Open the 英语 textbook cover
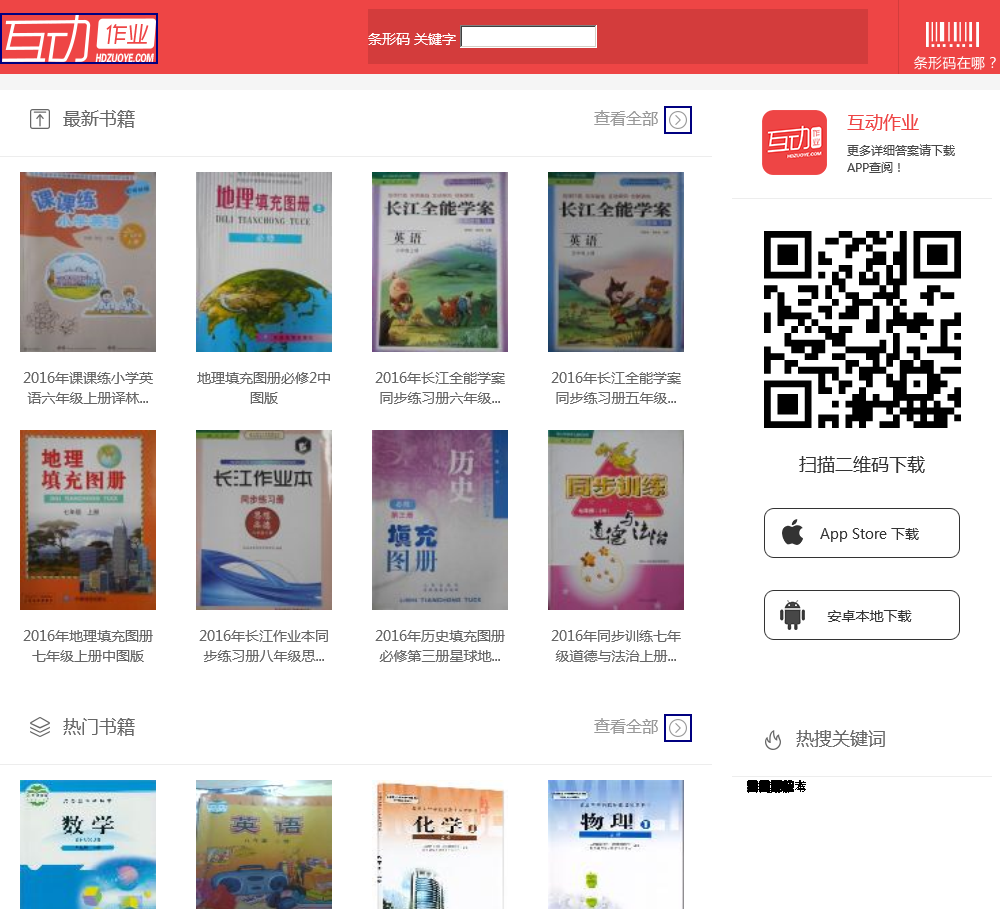 tap(264, 844)
